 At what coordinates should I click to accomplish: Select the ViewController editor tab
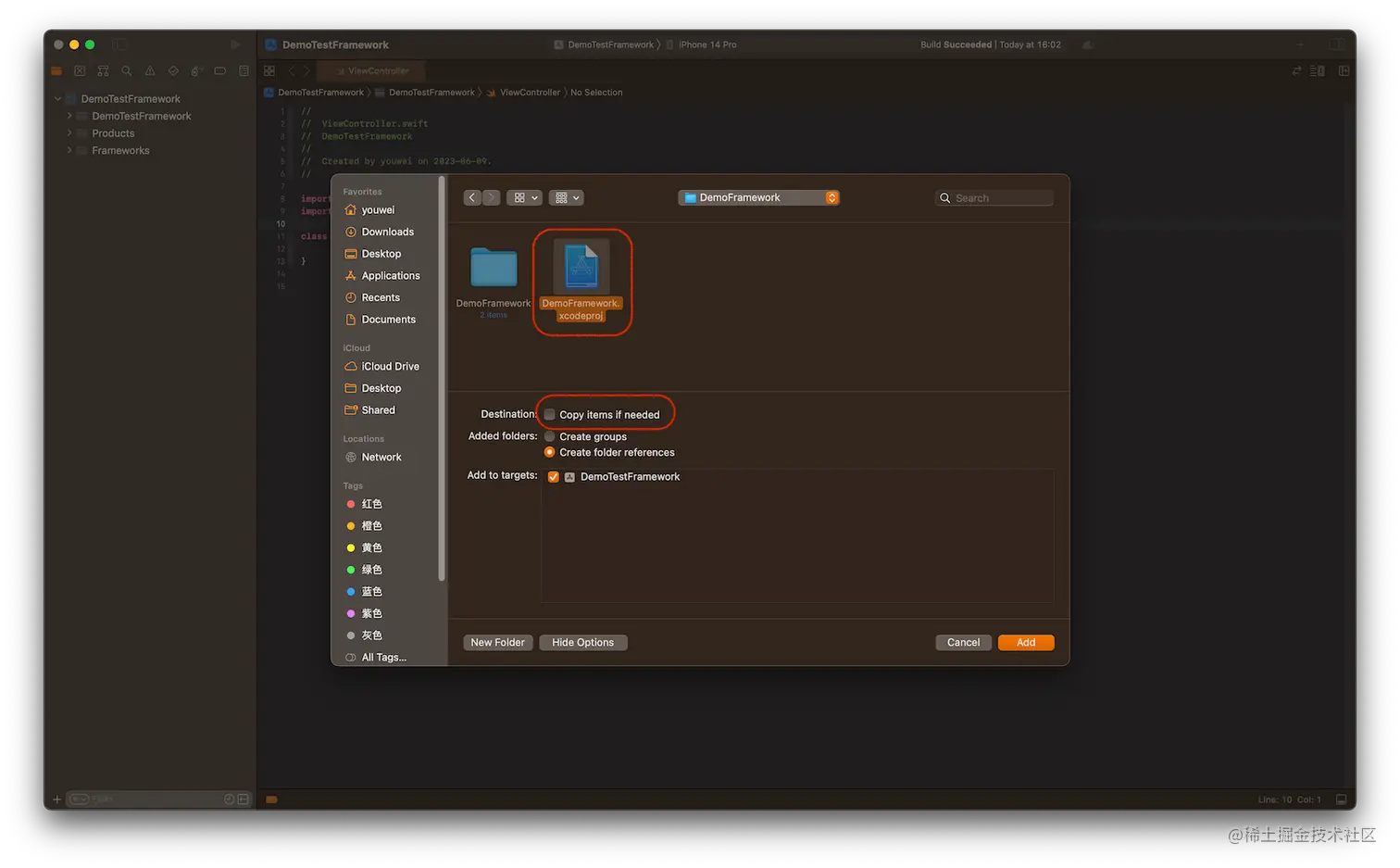(x=371, y=70)
